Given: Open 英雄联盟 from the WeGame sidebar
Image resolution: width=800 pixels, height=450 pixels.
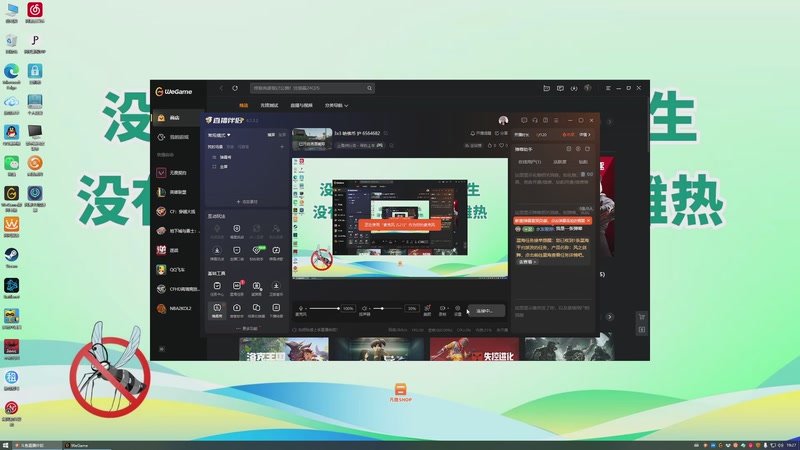Looking at the screenshot, I should pyautogui.click(x=177, y=192).
